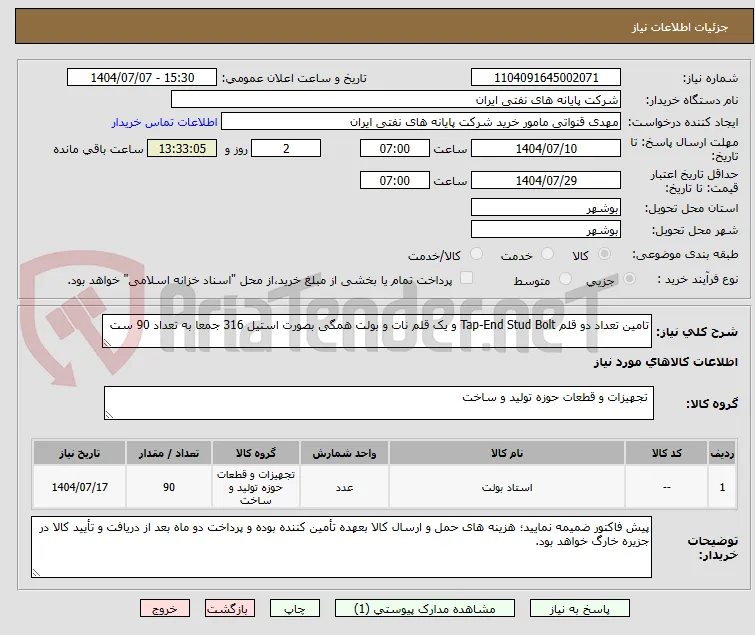
Task: Select the کالا radio button
Action: point(604,254)
